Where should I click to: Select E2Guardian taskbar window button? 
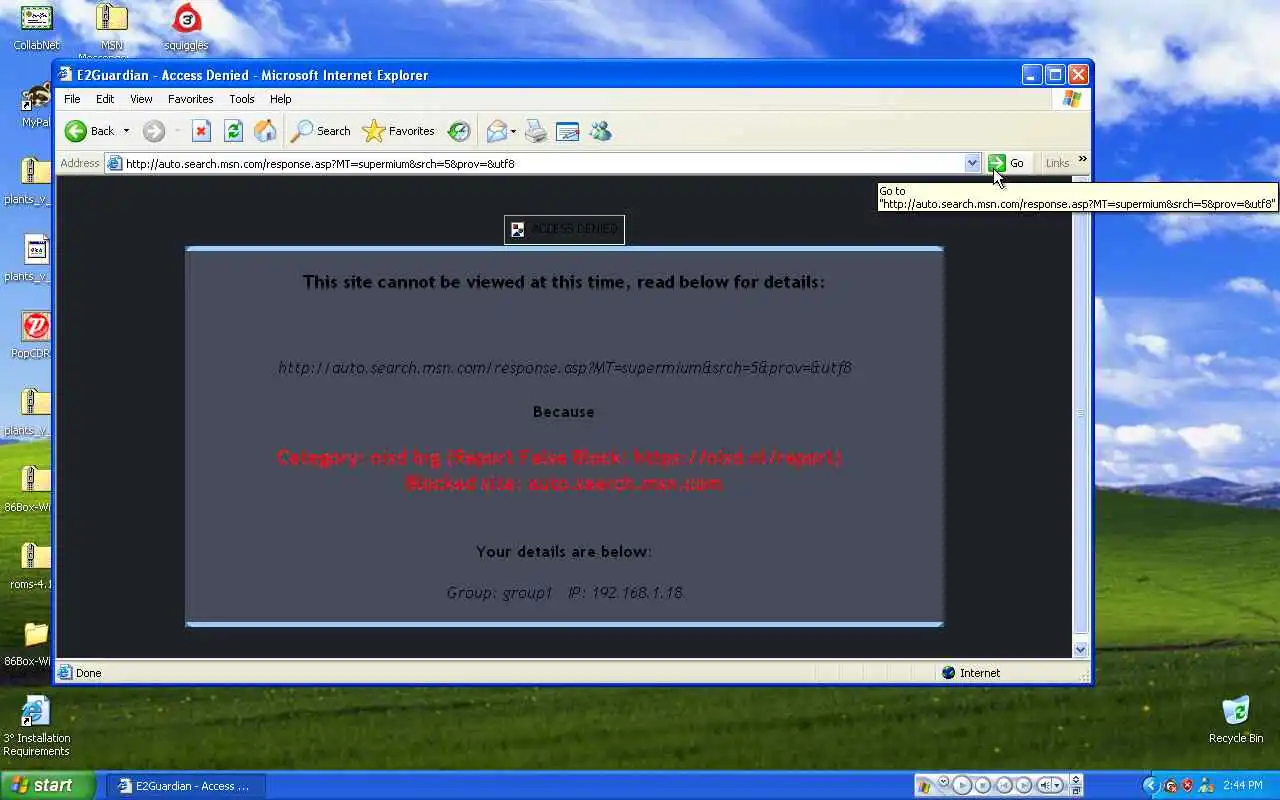(x=186, y=786)
